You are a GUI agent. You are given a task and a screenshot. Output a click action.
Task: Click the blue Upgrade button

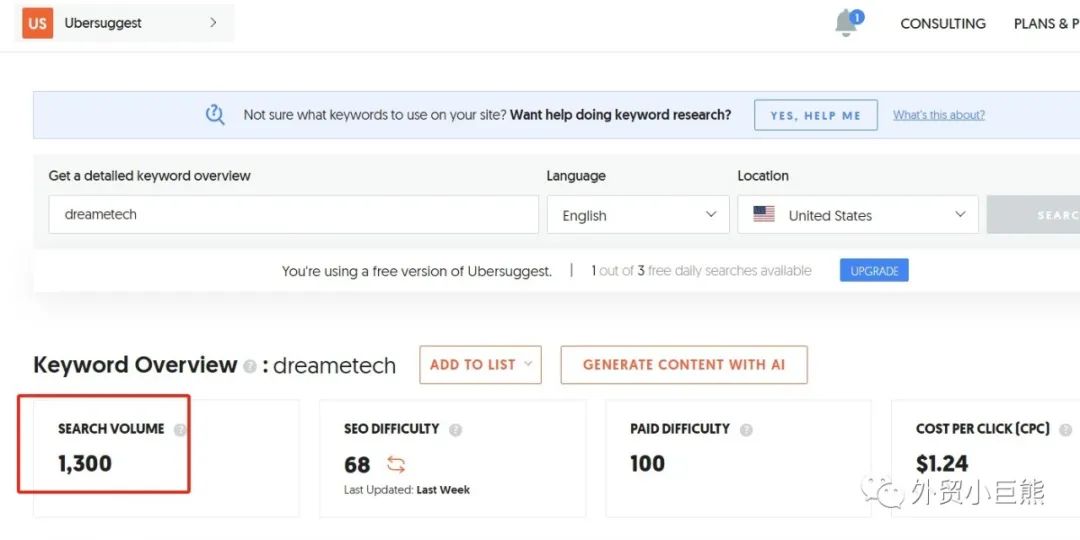point(874,271)
